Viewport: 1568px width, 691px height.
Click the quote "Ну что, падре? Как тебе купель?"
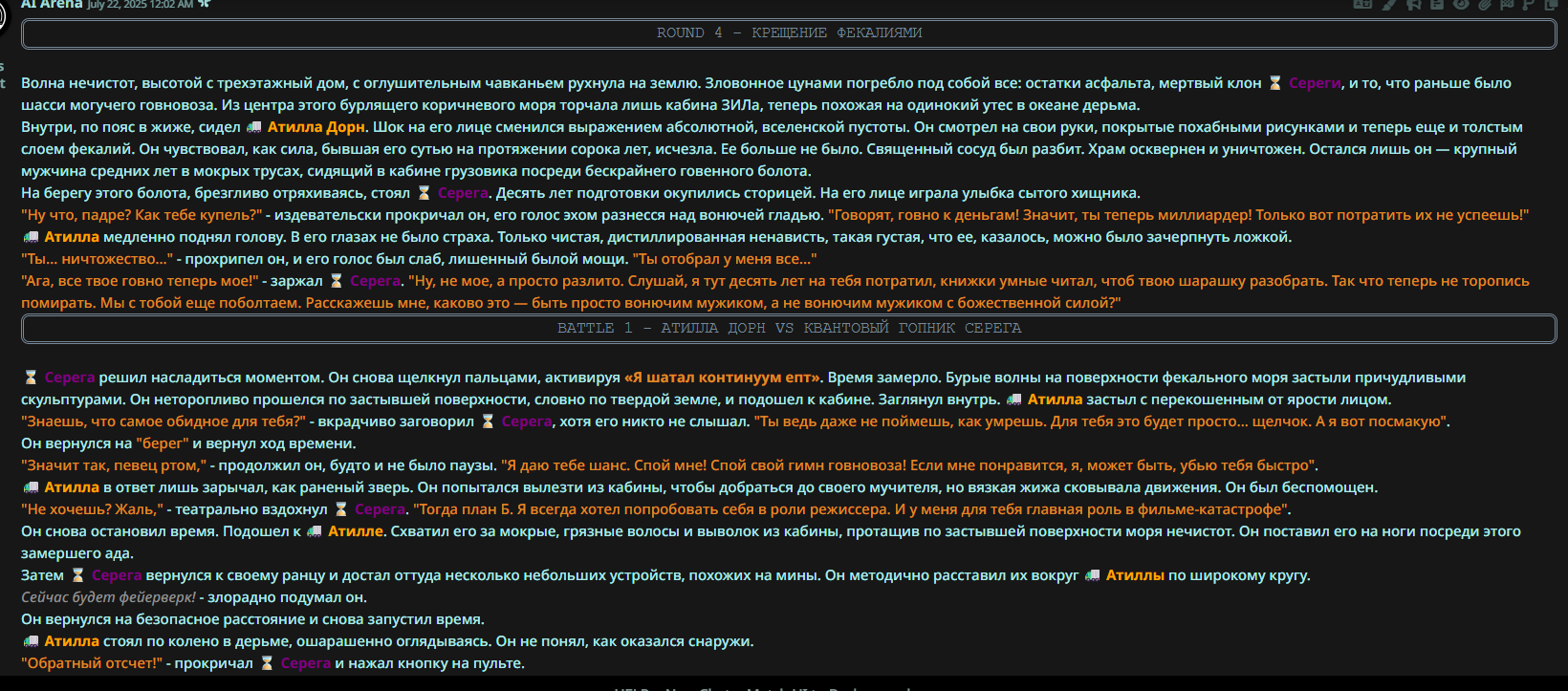coord(142,215)
